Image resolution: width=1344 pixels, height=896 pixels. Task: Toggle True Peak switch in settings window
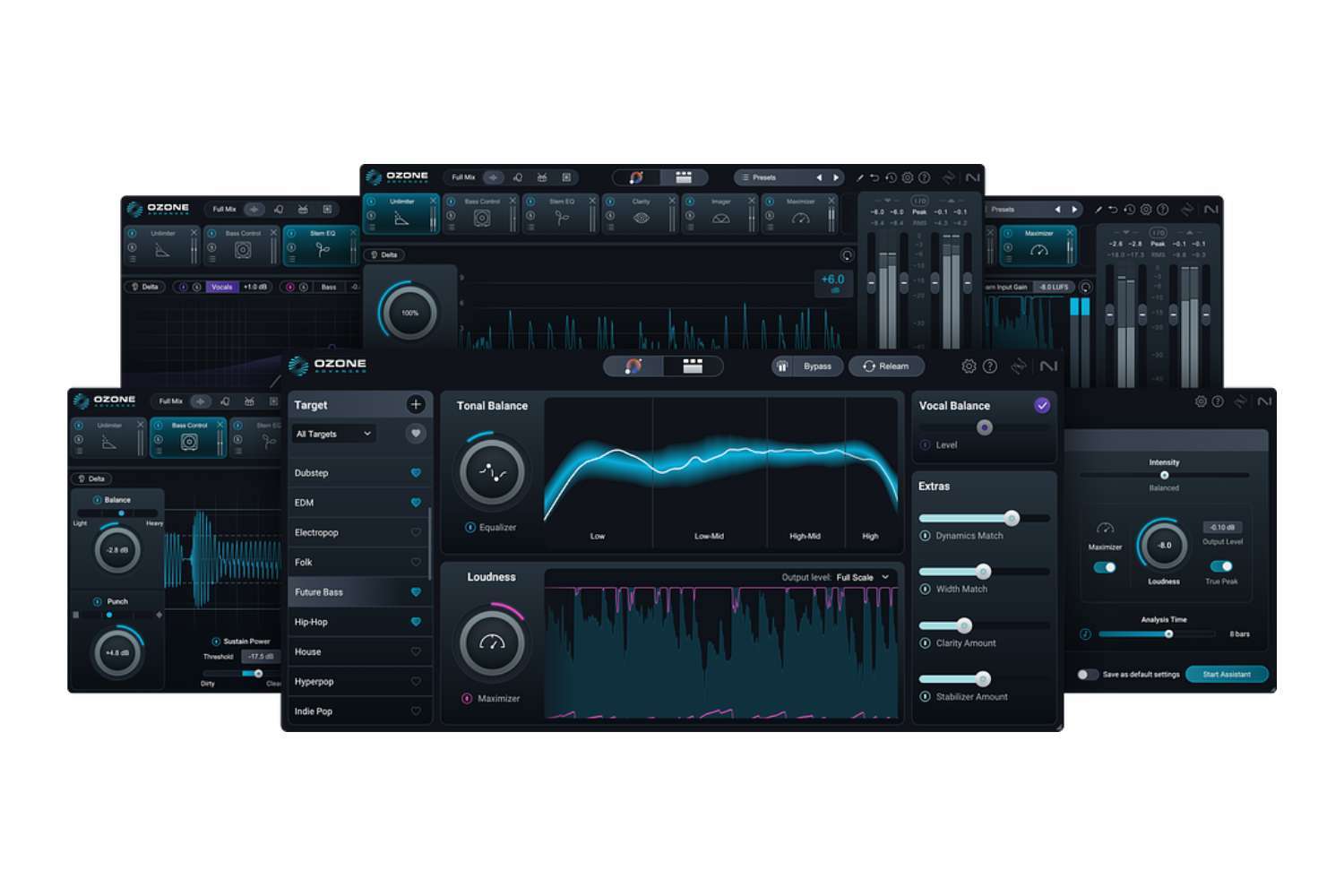(x=1221, y=566)
